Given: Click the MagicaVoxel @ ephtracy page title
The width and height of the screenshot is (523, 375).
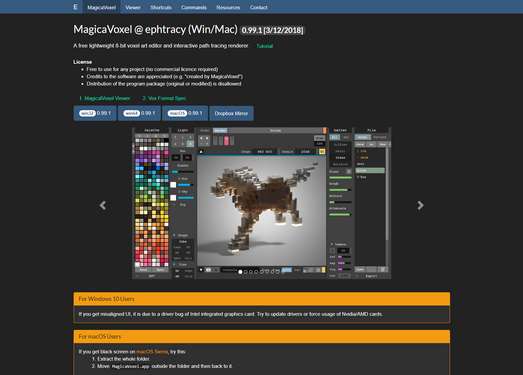Looking at the screenshot, I should (155, 29).
